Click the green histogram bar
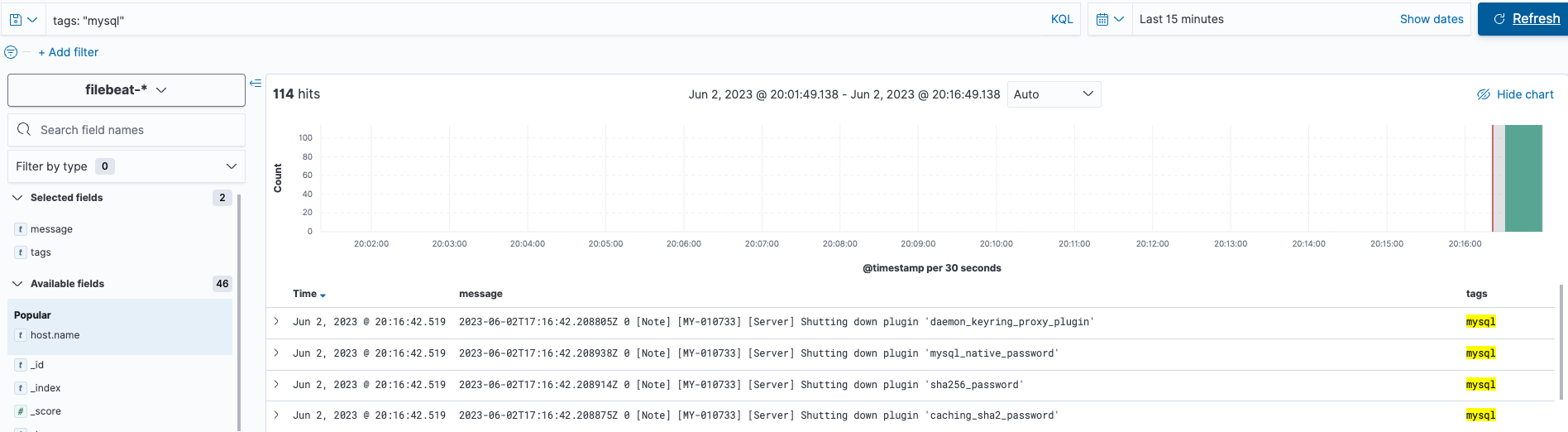The width and height of the screenshot is (1568, 432). pyautogui.click(x=1523, y=178)
